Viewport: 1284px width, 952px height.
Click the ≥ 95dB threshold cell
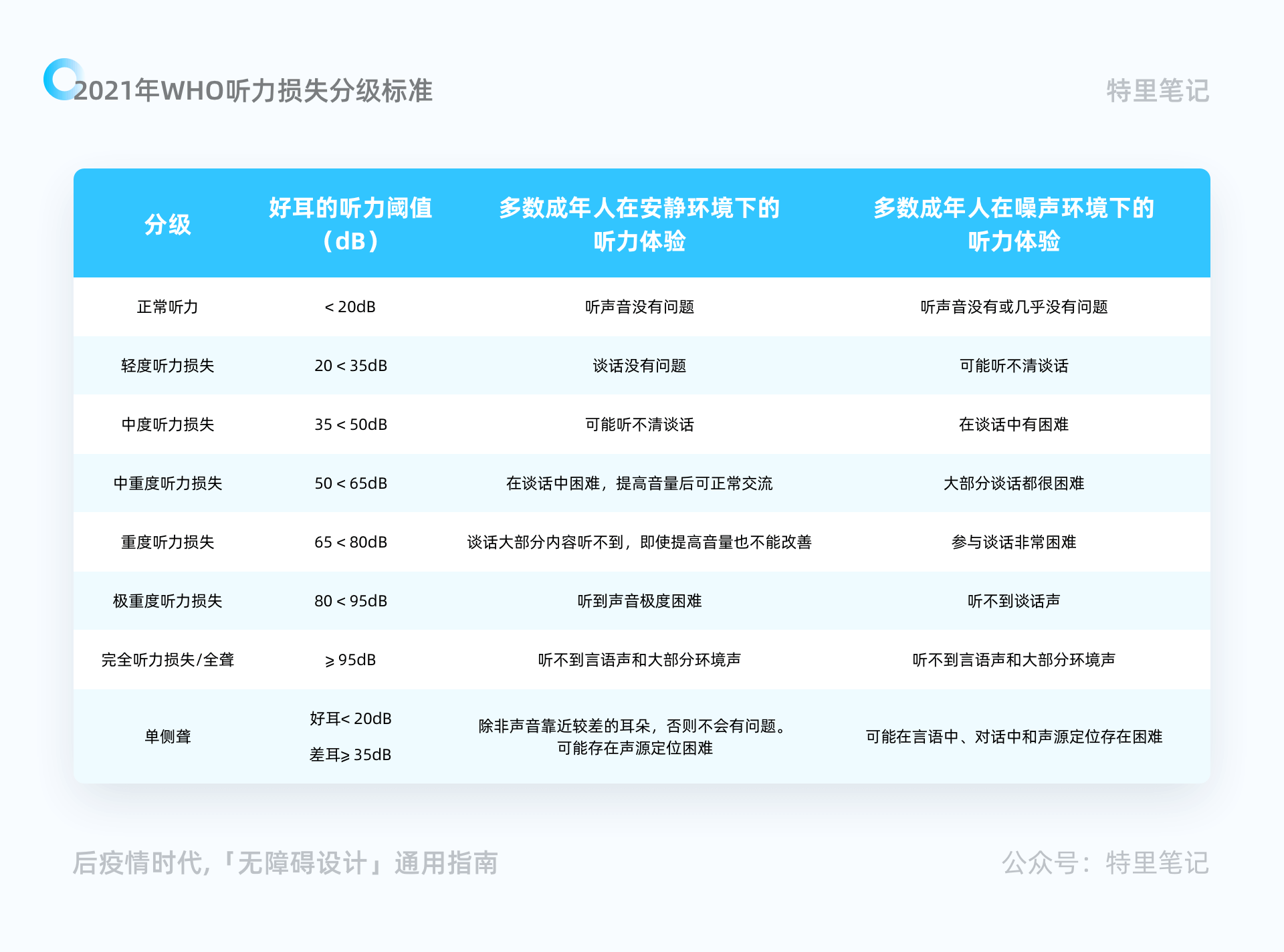point(350,660)
